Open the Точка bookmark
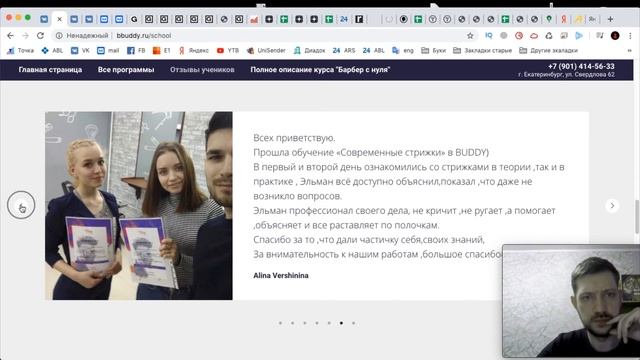The width and height of the screenshot is (640, 360). [20, 51]
